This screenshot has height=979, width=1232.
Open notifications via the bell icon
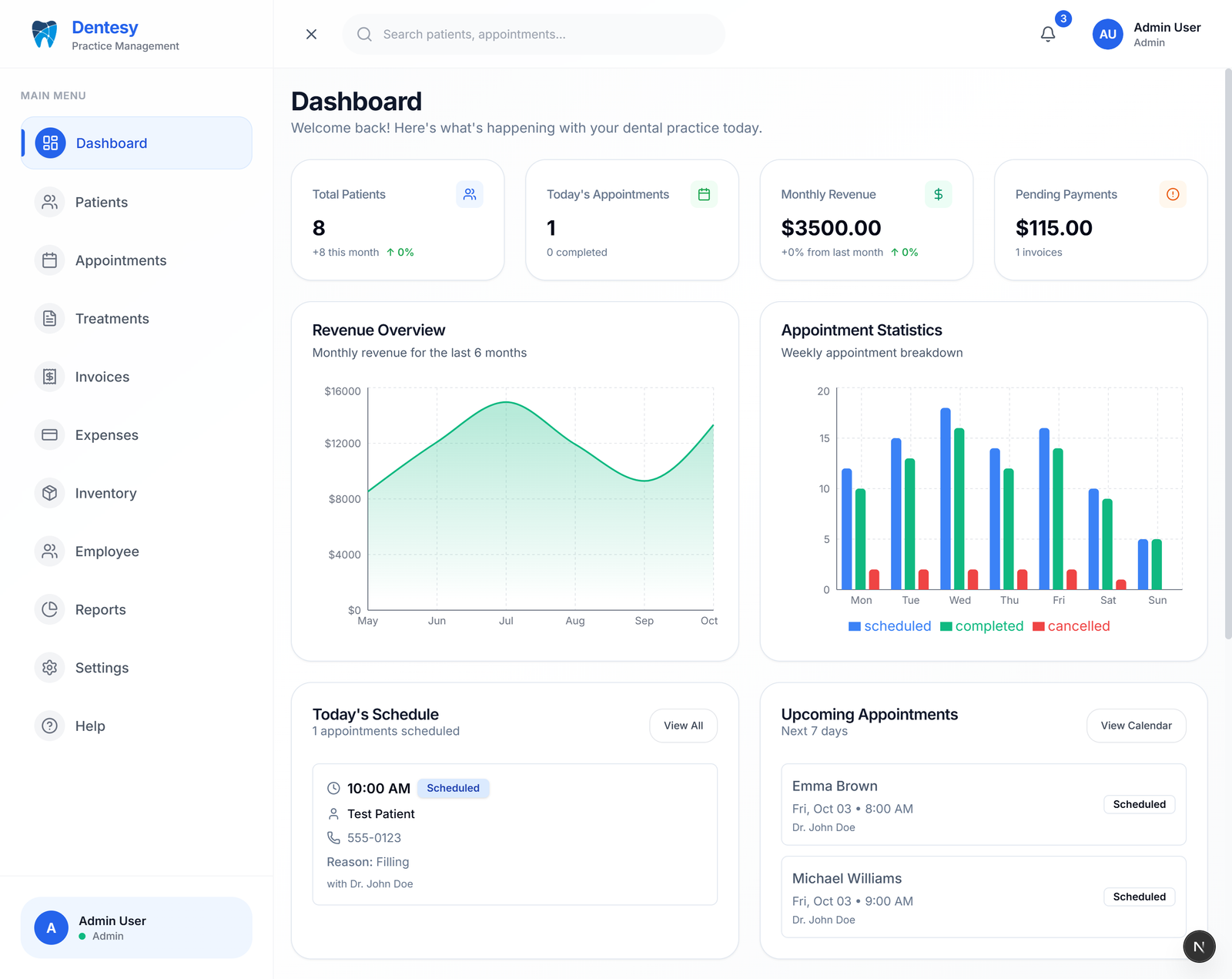click(1047, 34)
